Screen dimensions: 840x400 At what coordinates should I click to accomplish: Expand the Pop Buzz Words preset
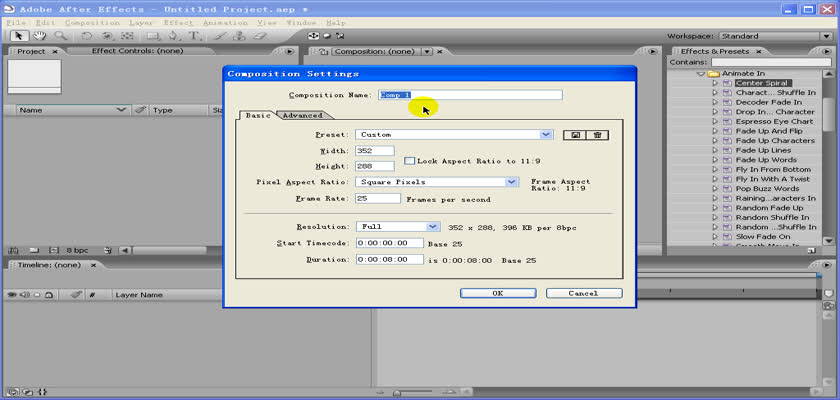(x=715, y=189)
